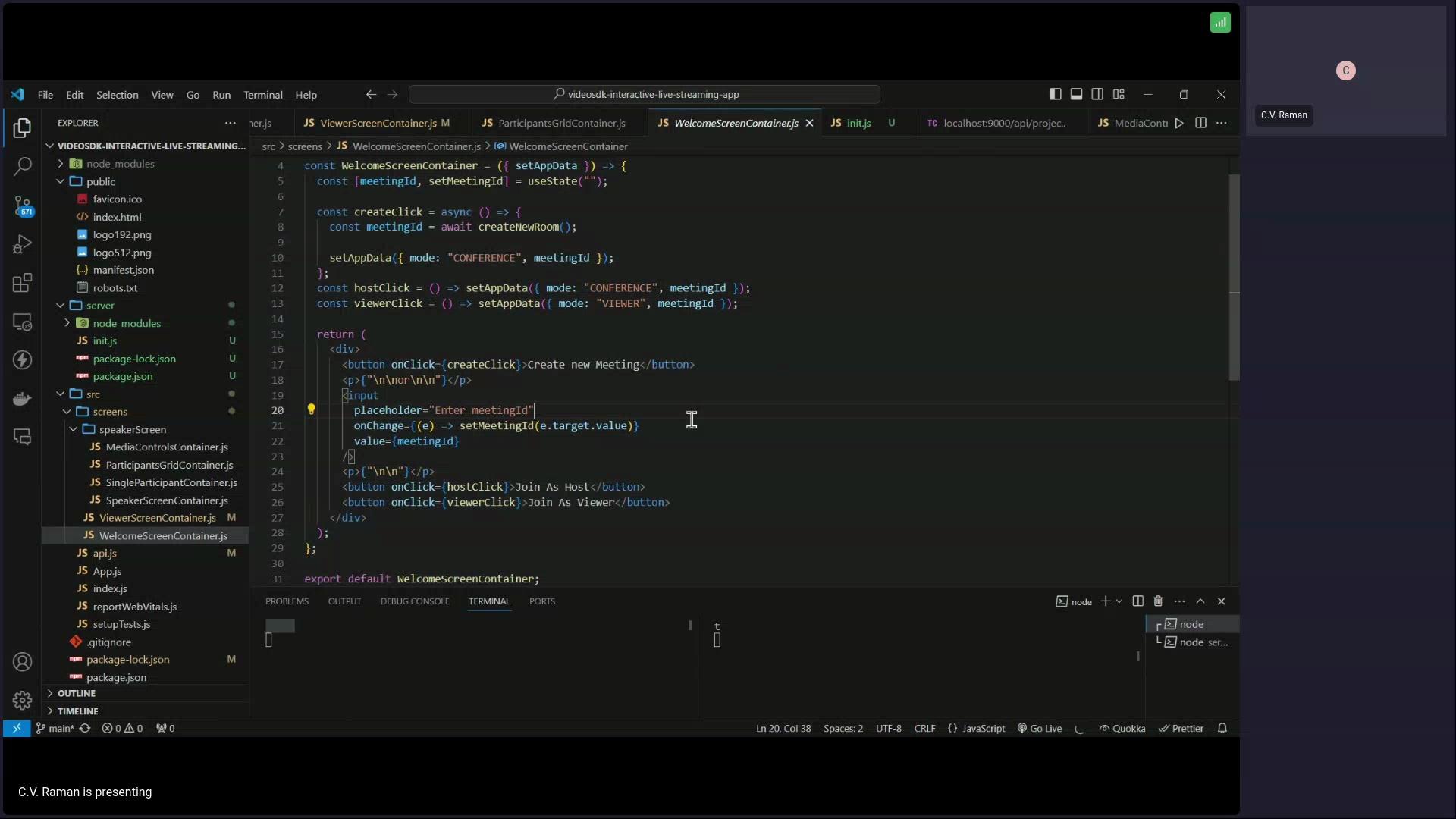1456x819 pixels.
Task: Toggle the secondary side bar
Action: point(1097,94)
